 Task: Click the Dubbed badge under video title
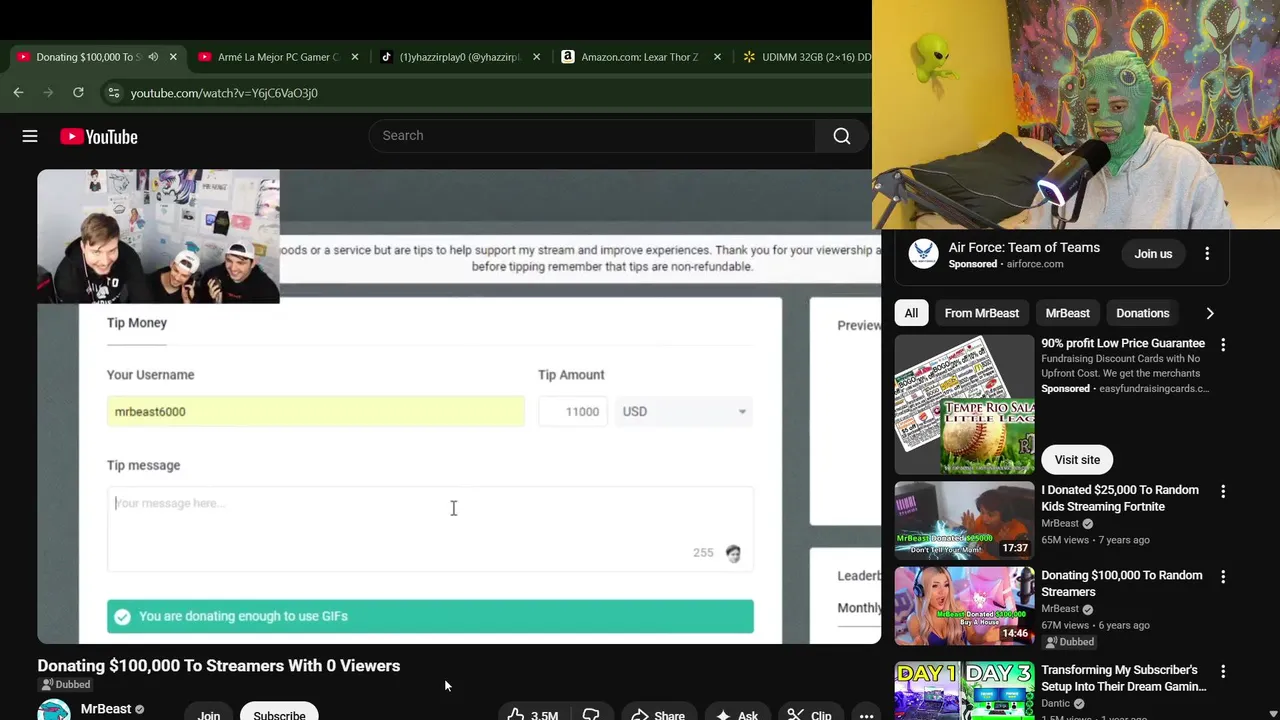(x=65, y=685)
